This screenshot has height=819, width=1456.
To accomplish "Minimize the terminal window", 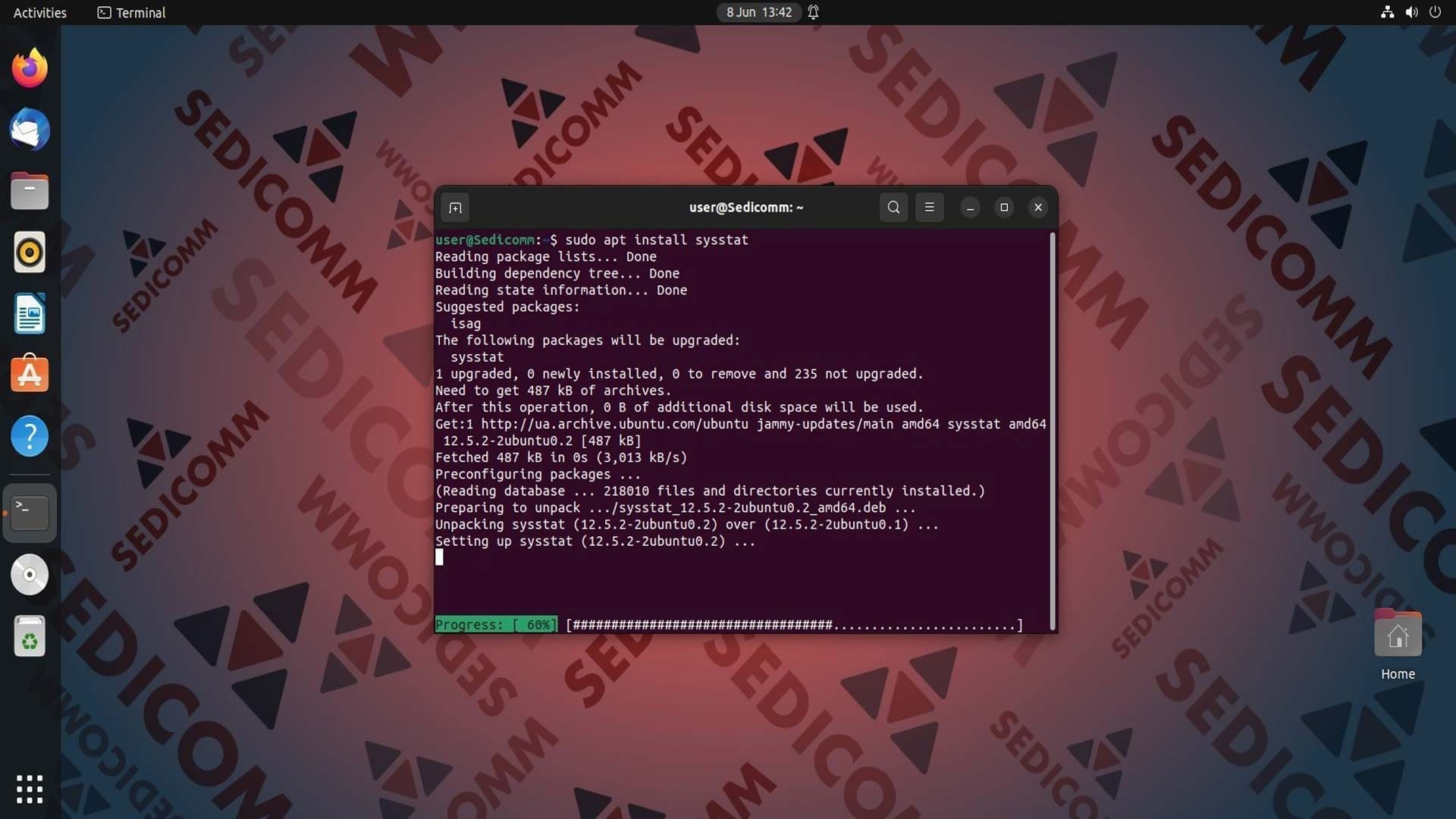I will pos(970,207).
